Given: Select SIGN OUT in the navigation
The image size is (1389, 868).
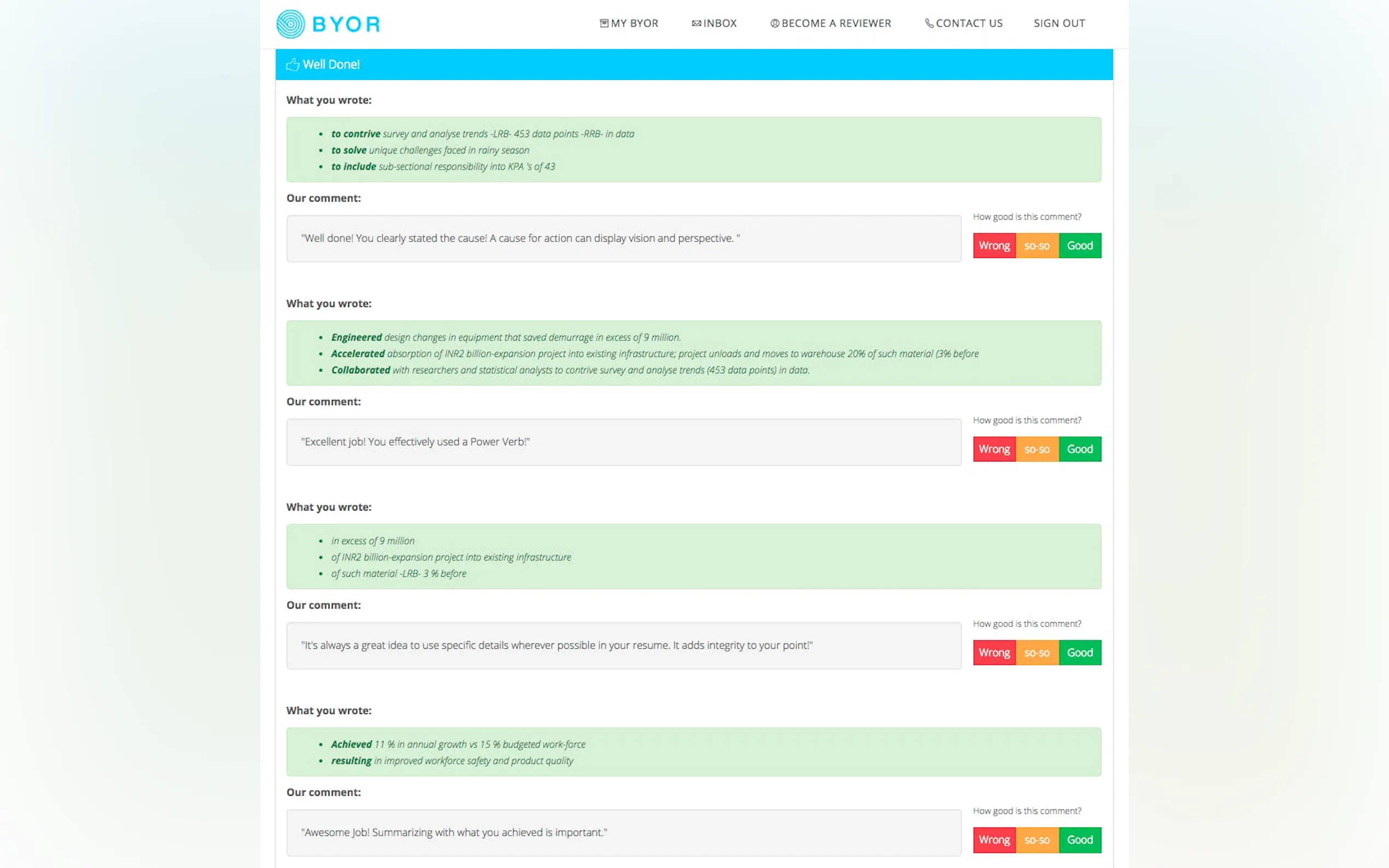Looking at the screenshot, I should click(1059, 24).
